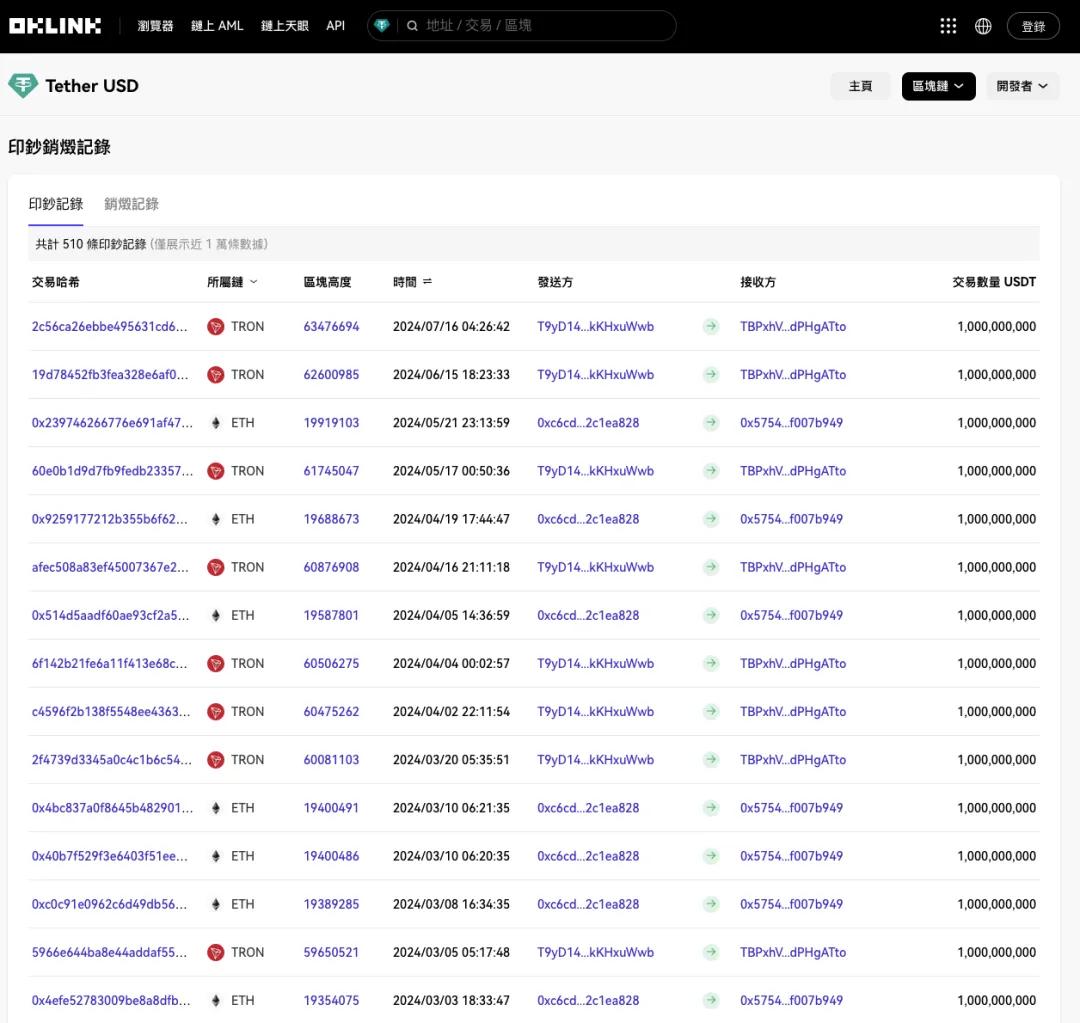This screenshot has width=1080, height=1023.
Task: Select the 鏈上天眼 menu item
Action: (284, 25)
